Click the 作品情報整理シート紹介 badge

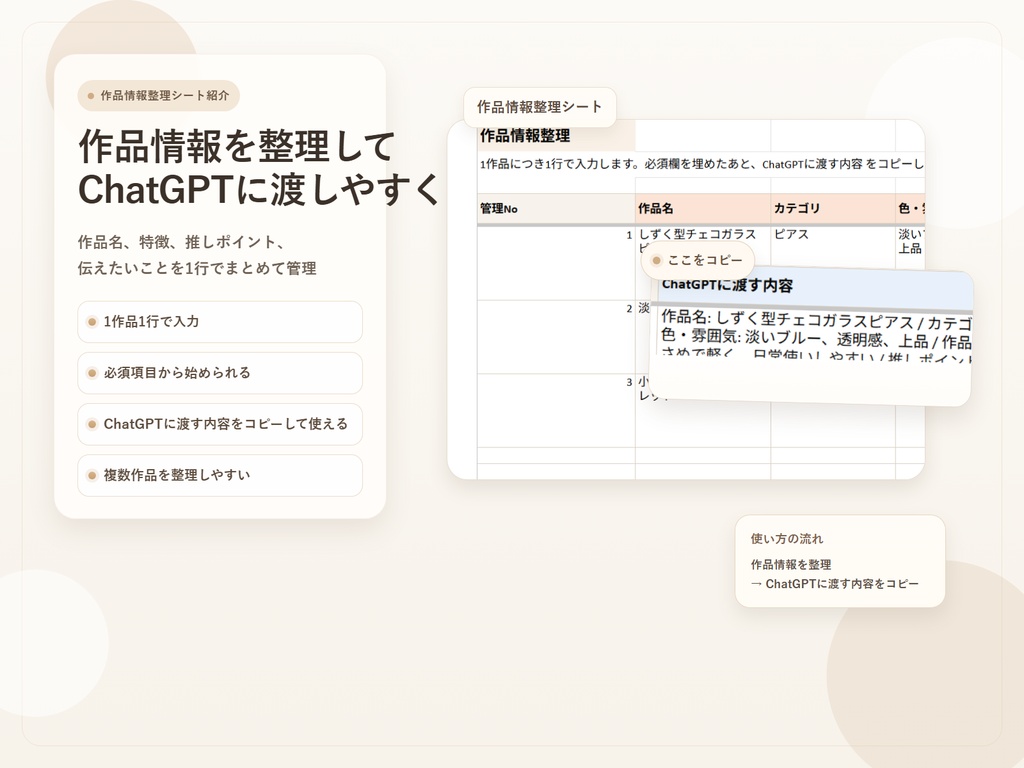pyautogui.click(x=159, y=96)
